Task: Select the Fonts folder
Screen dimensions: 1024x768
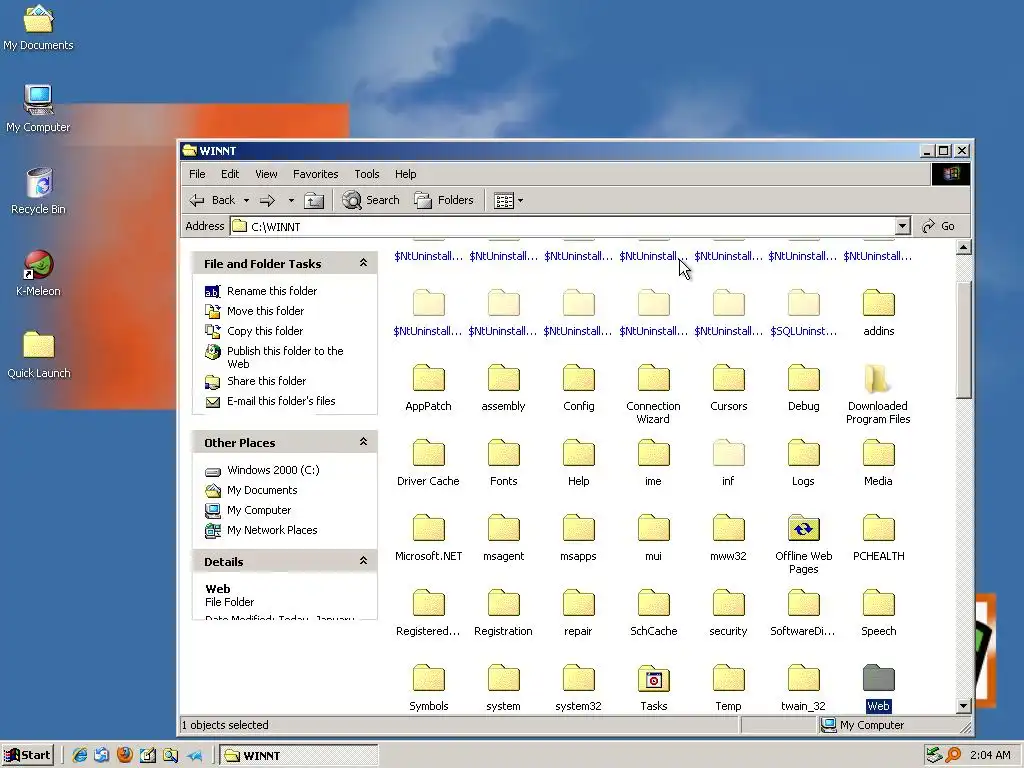Action: pyautogui.click(x=503, y=462)
